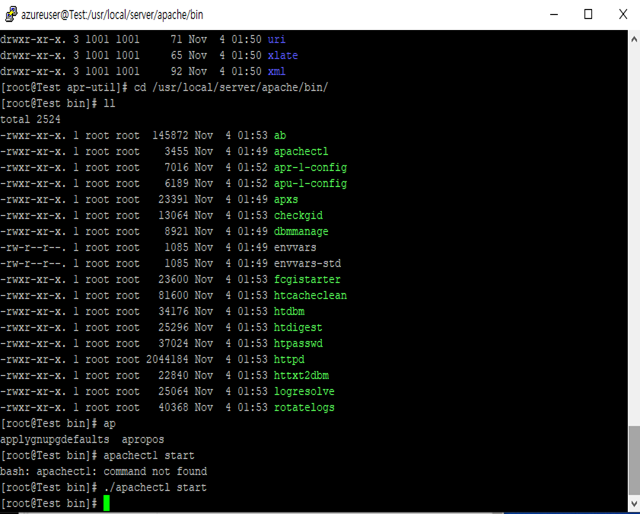
Task: Click the blue 'uri' directory name
Action: point(276,40)
